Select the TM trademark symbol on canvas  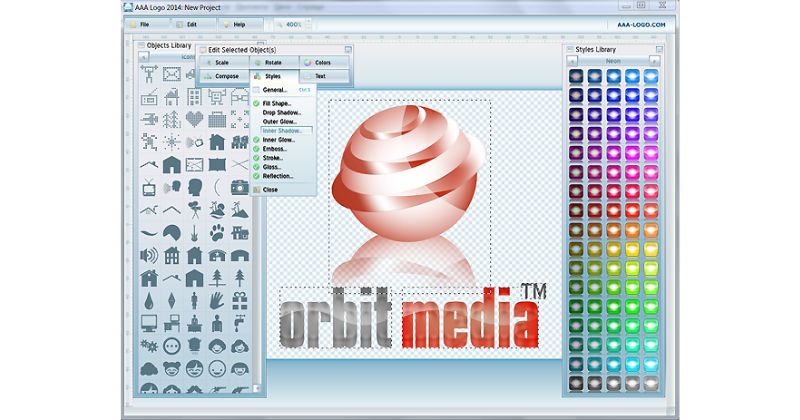tap(533, 291)
